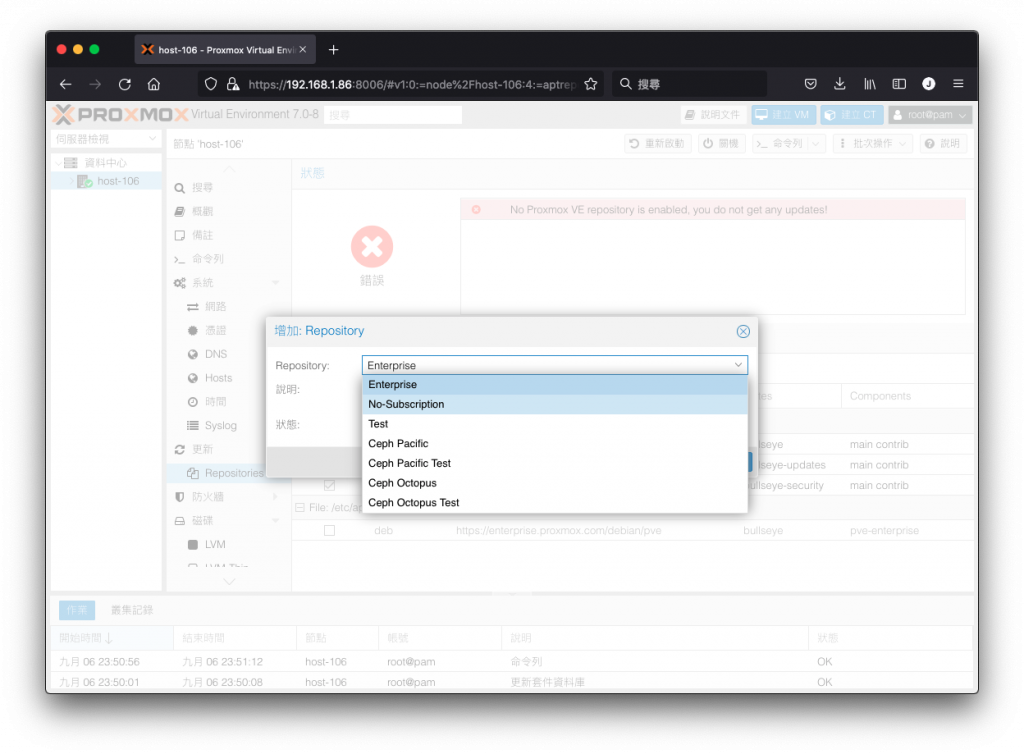Select Ceph Octopus repository
The image size is (1024, 754).
[554, 482]
